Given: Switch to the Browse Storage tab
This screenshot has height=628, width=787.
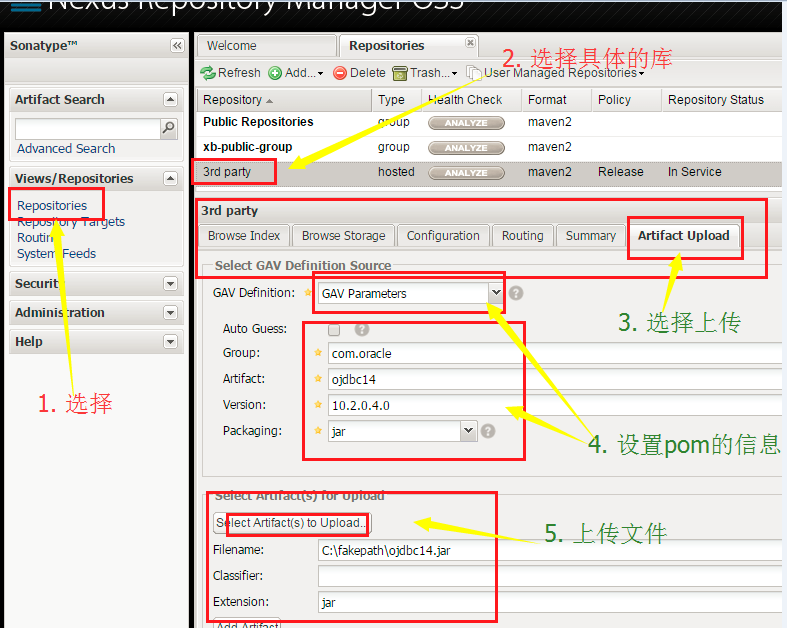Looking at the screenshot, I should click(x=344, y=235).
